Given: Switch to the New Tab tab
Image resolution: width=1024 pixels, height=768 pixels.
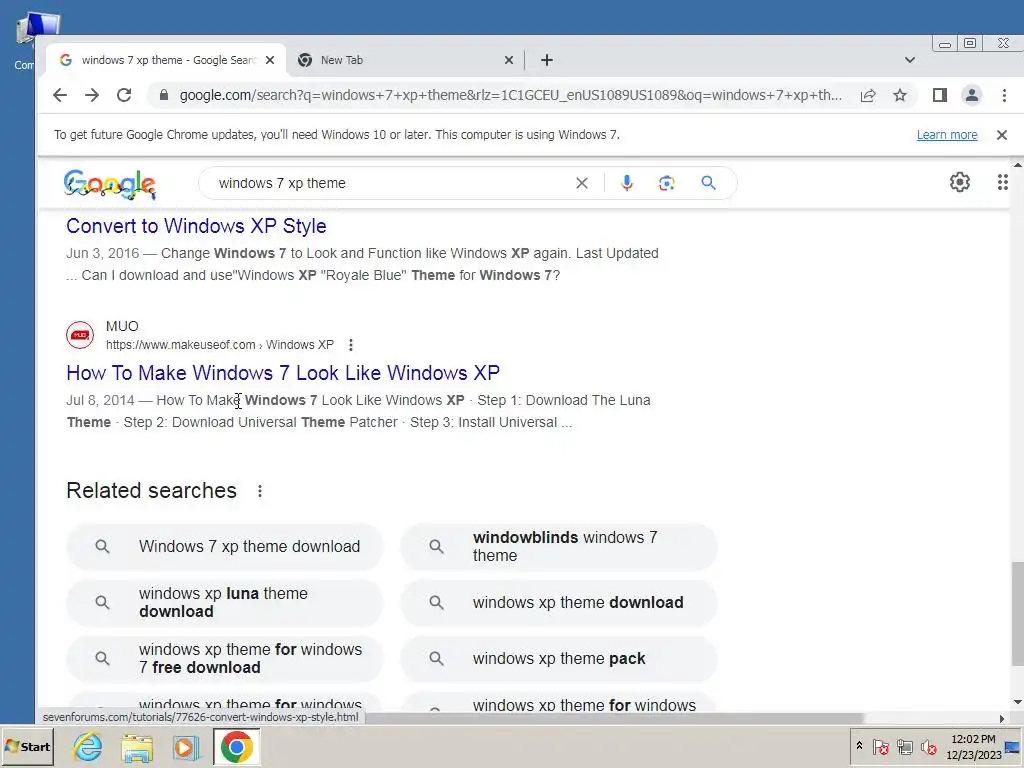Looking at the screenshot, I should pyautogui.click(x=405, y=60).
